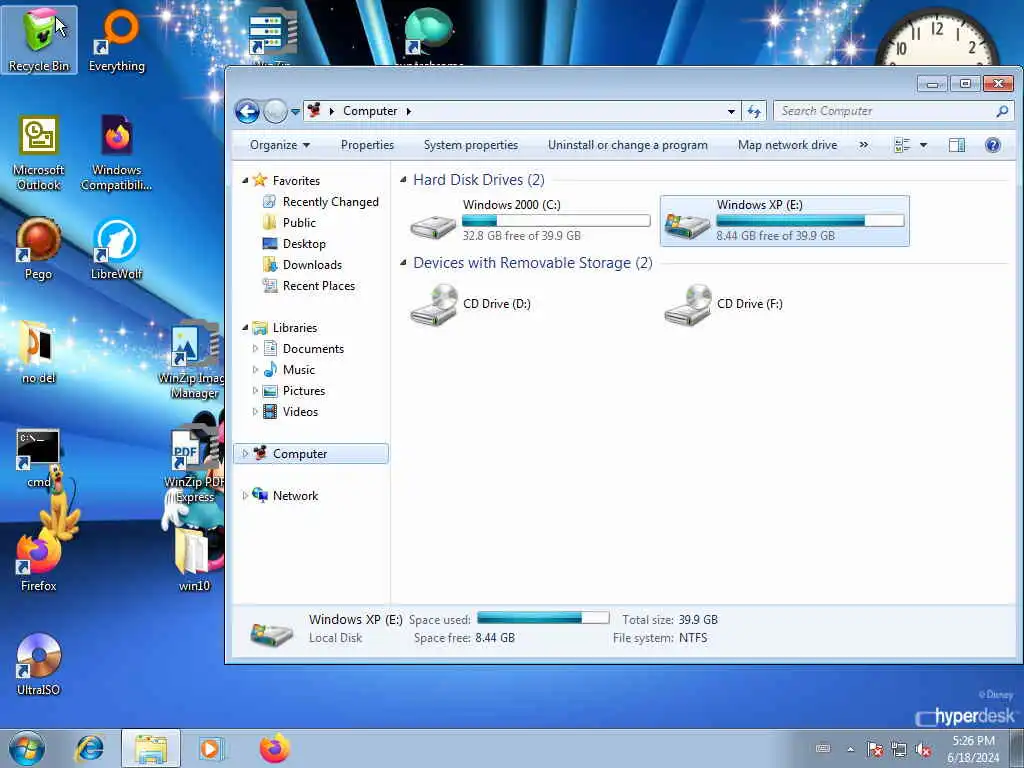This screenshot has height=768, width=1024.
Task: Click Show desktop strip at taskbar end
Action: 1017,748
